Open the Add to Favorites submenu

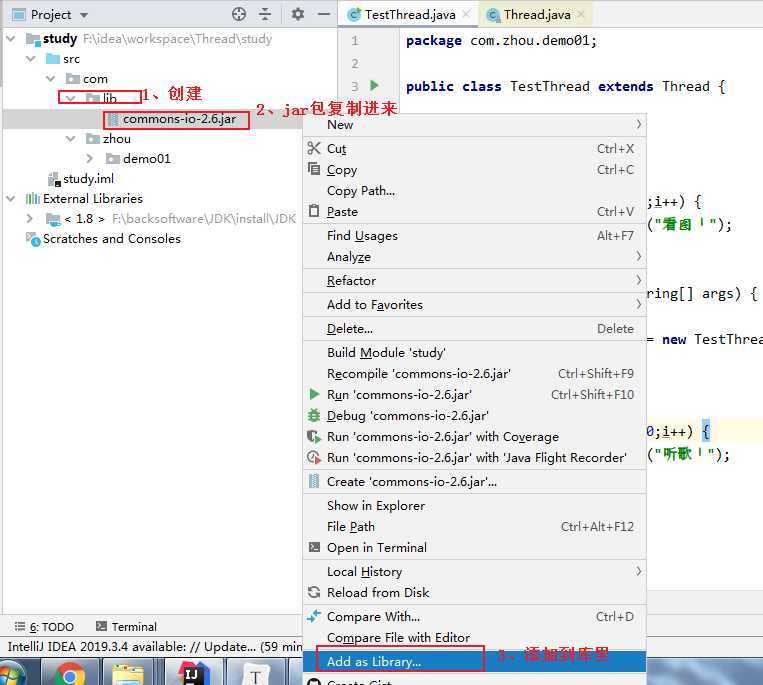click(474, 305)
